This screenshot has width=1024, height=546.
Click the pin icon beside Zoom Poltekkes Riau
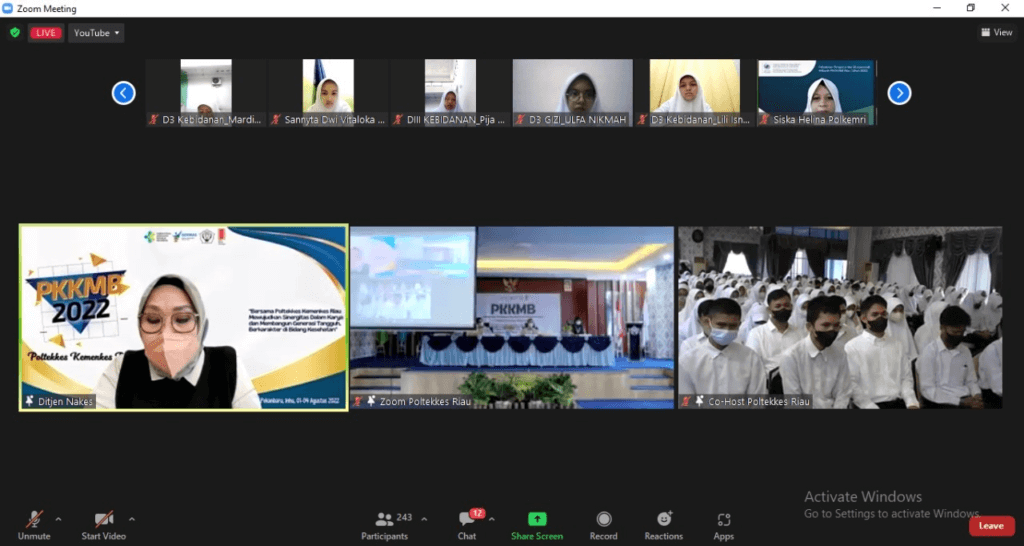(x=371, y=401)
